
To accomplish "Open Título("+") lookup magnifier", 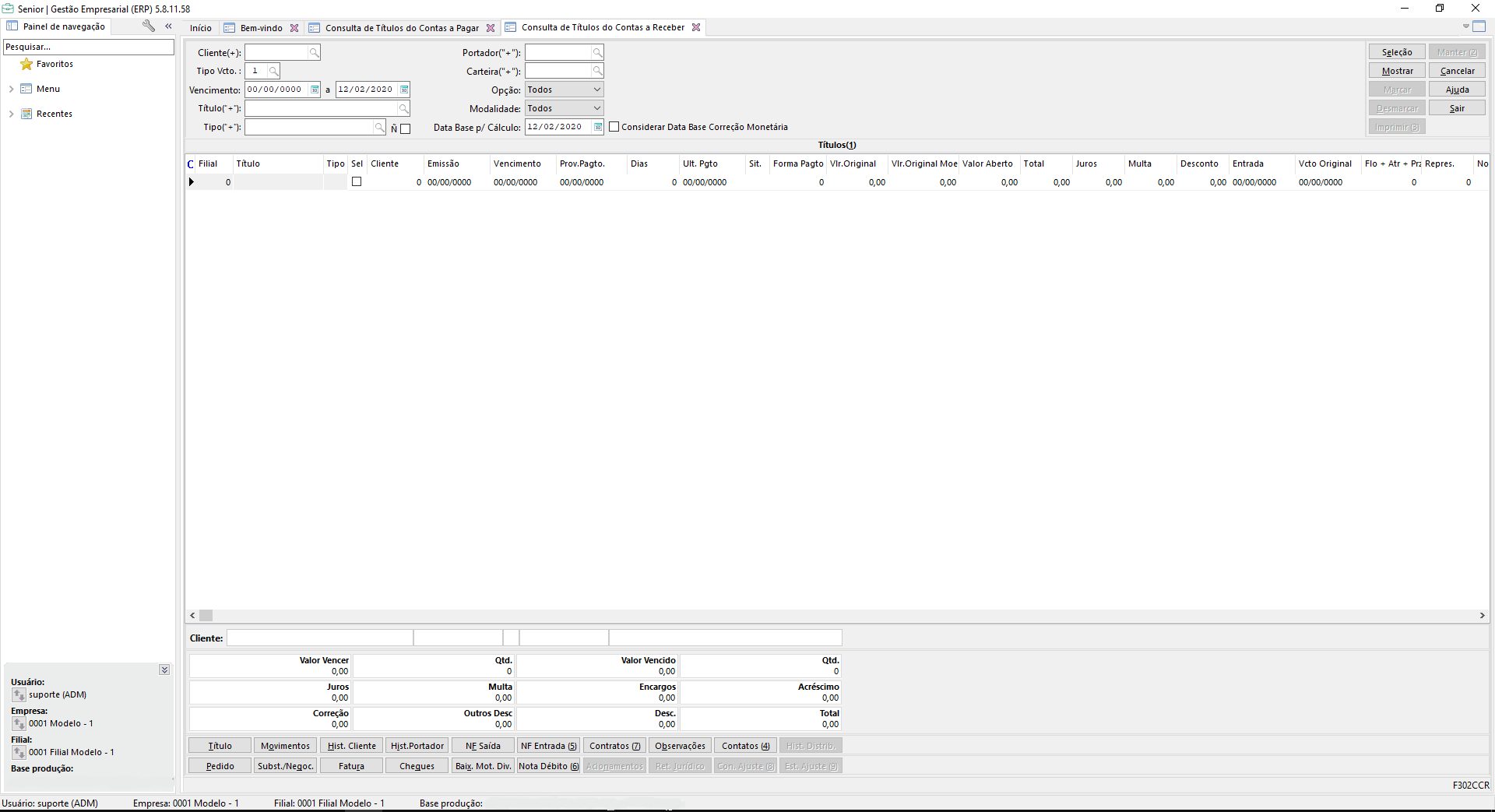I will point(403,108).
